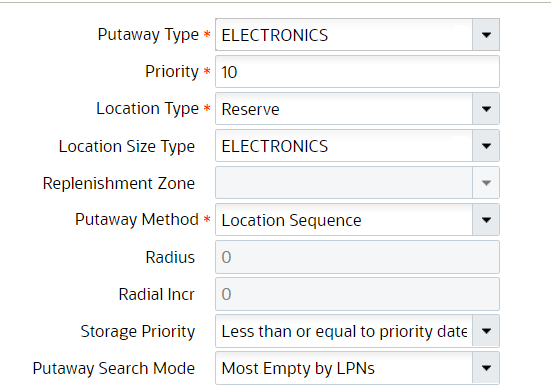This screenshot has width=551, height=391.
Task: Expand the Location Type dropdown arrow
Action: tap(486, 109)
